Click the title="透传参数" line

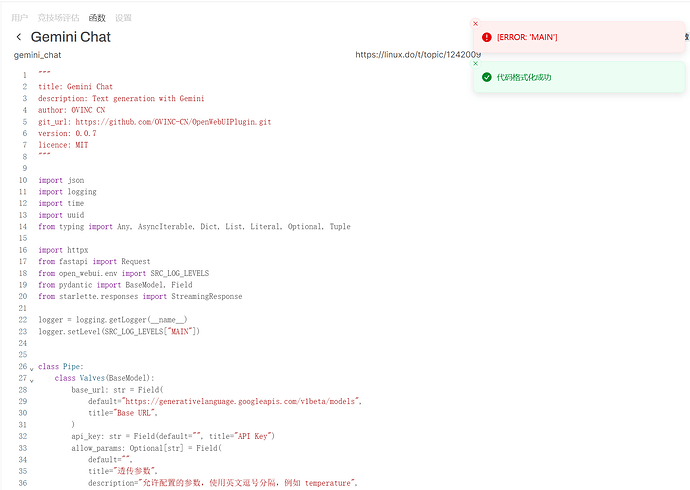click(123, 471)
